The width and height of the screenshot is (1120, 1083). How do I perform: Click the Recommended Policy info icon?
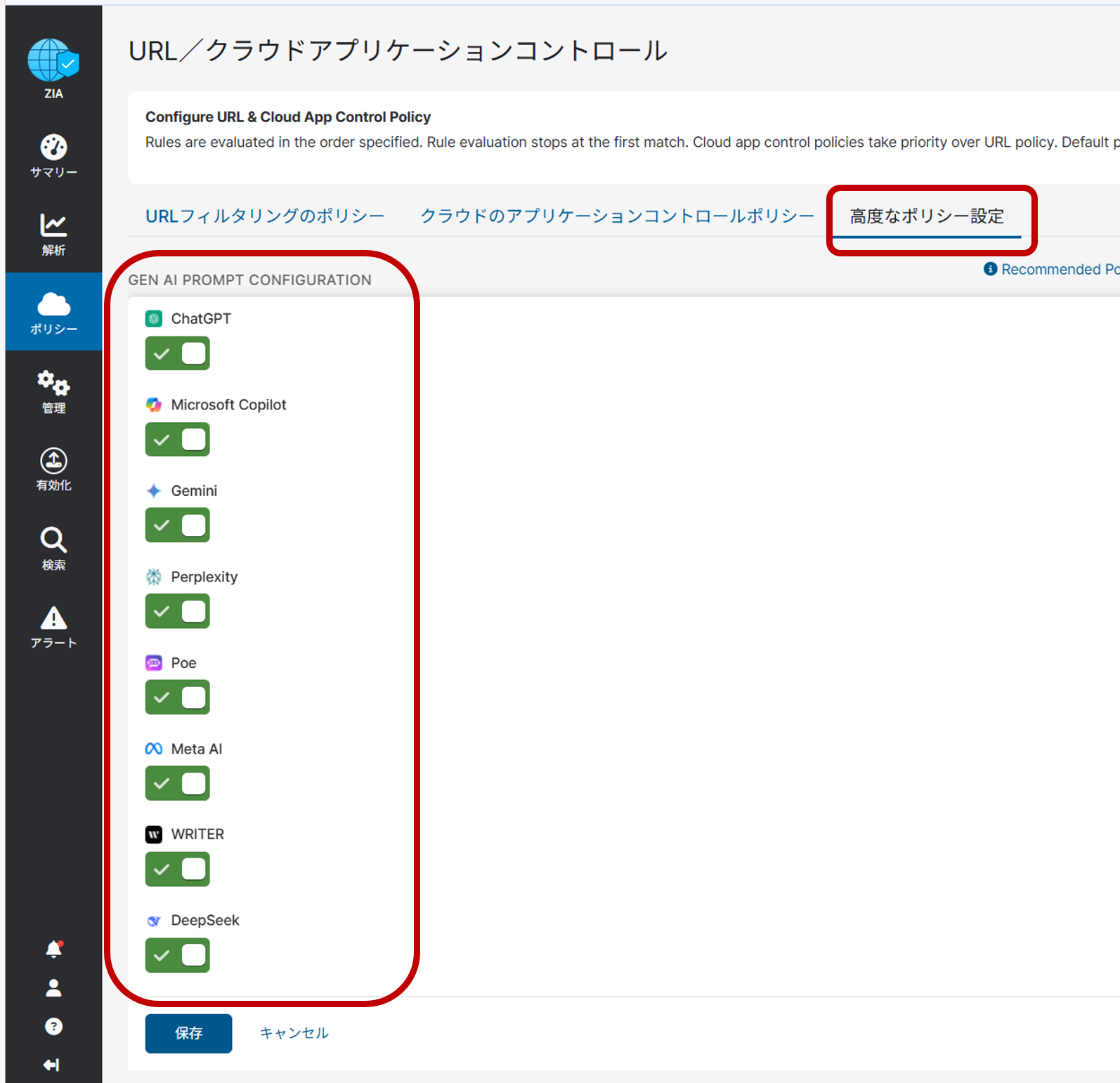[x=990, y=269]
